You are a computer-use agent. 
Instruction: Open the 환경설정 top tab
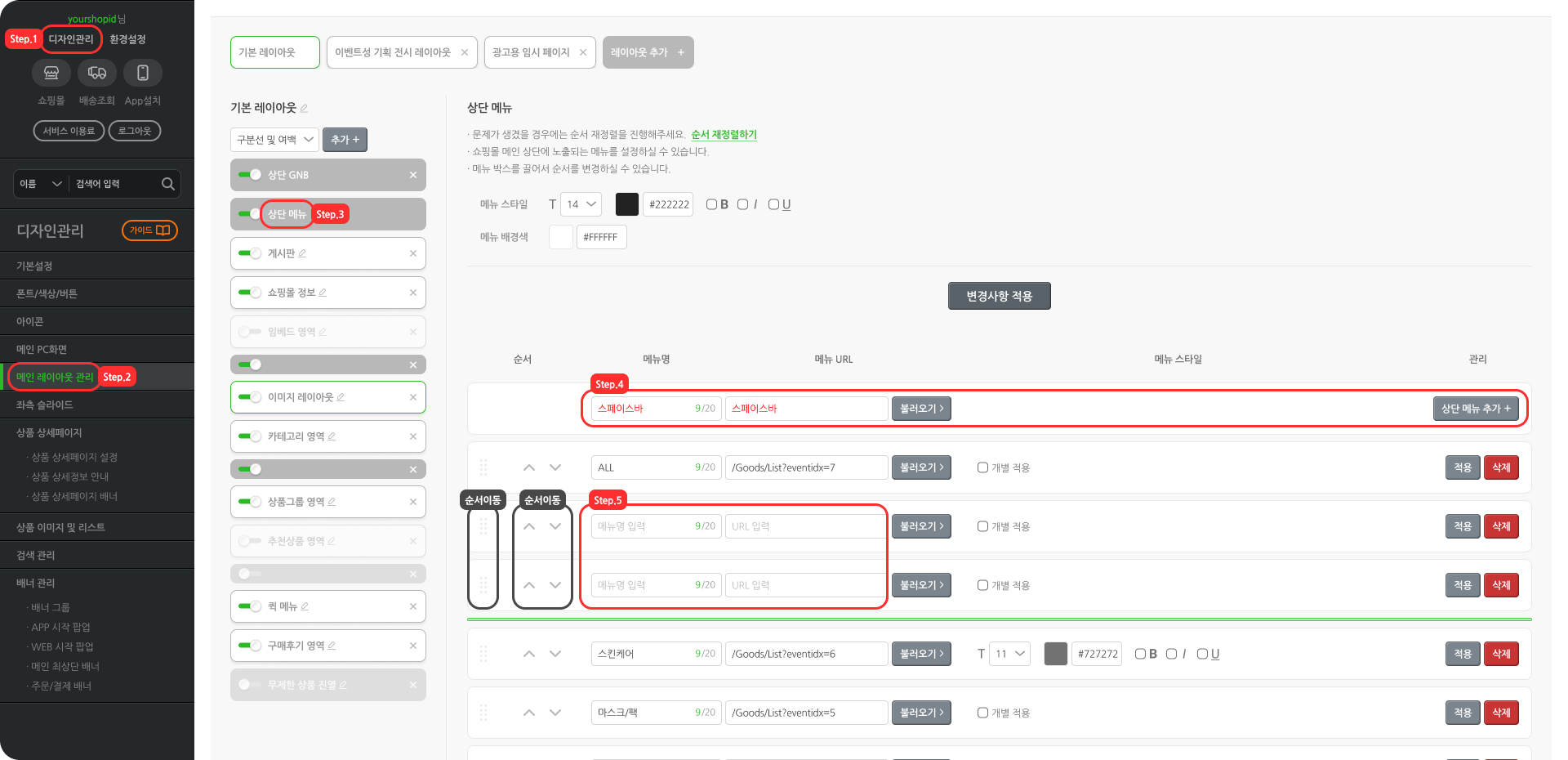[127, 39]
